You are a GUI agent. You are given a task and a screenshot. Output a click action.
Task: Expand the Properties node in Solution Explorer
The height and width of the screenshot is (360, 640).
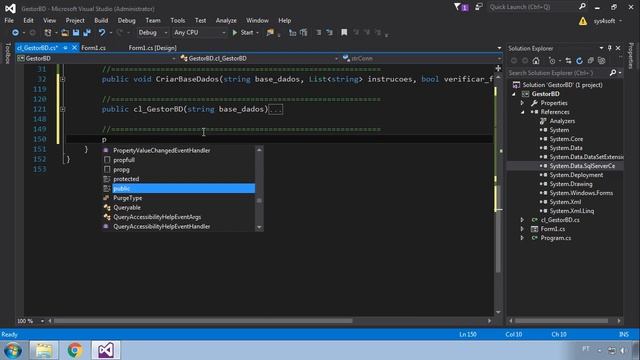pyautogui.click(x=522, y=103)
